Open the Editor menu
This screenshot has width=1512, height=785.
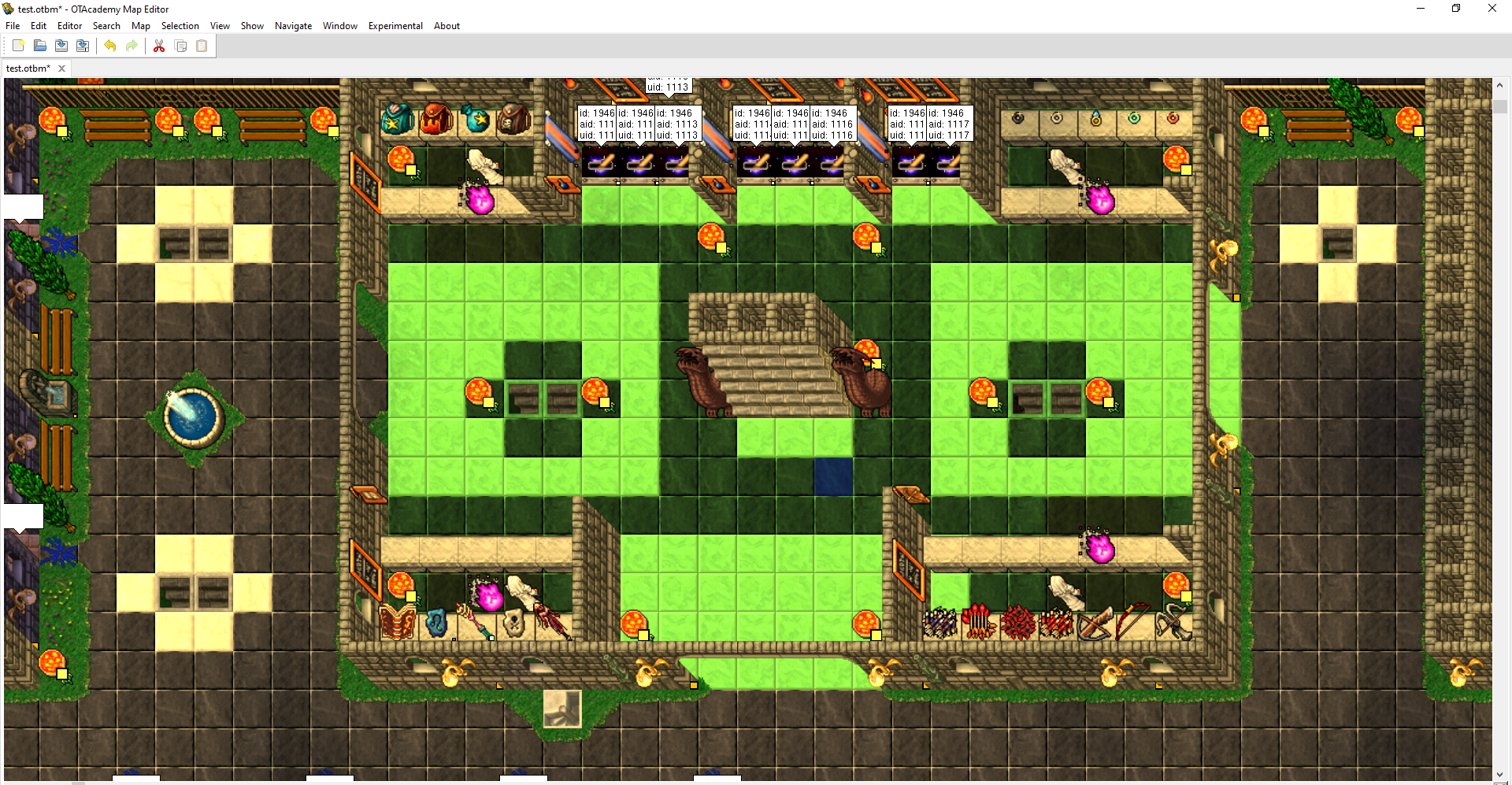(x=70, y=26)
